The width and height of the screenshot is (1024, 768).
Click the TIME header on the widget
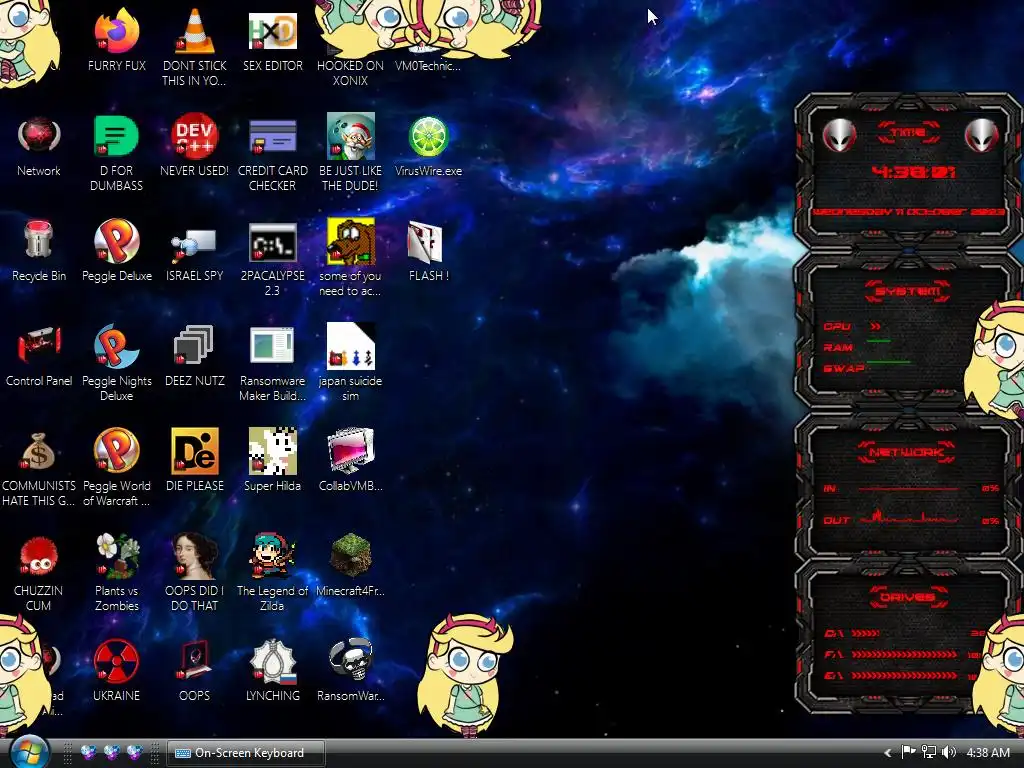pyautogui.click(x=908, y=132)
